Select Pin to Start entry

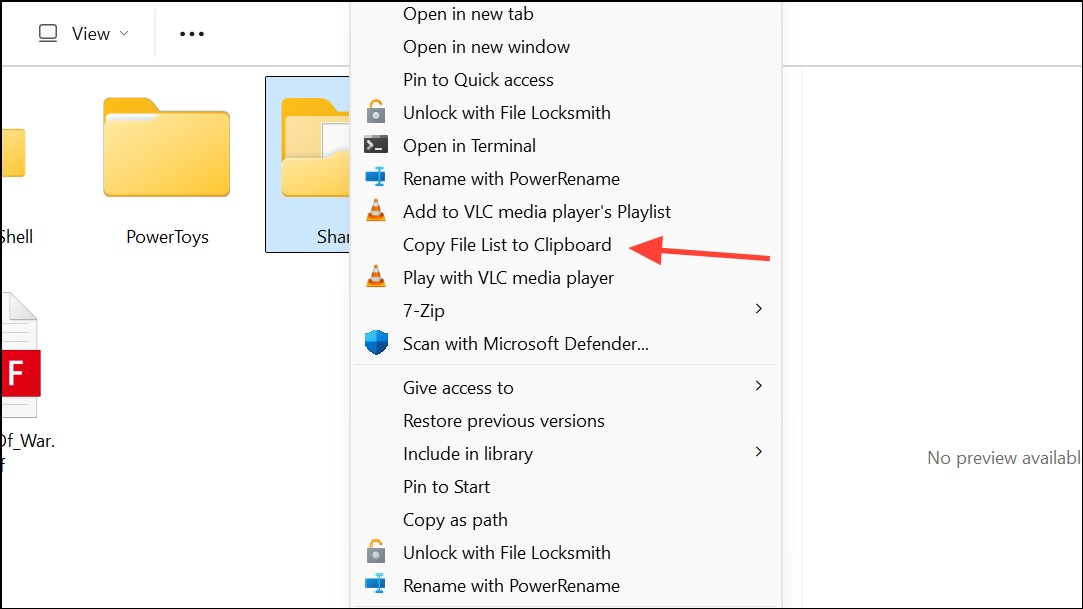446,487
